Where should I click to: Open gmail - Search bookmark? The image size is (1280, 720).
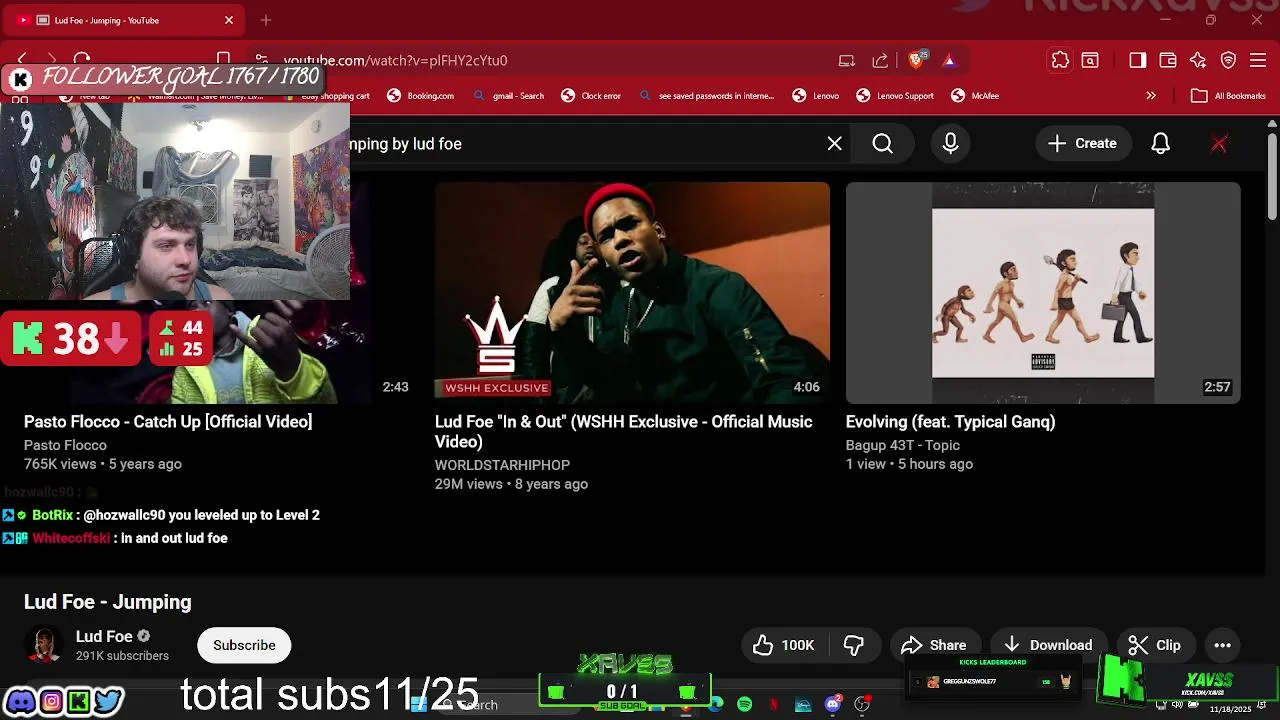point(509,96)
